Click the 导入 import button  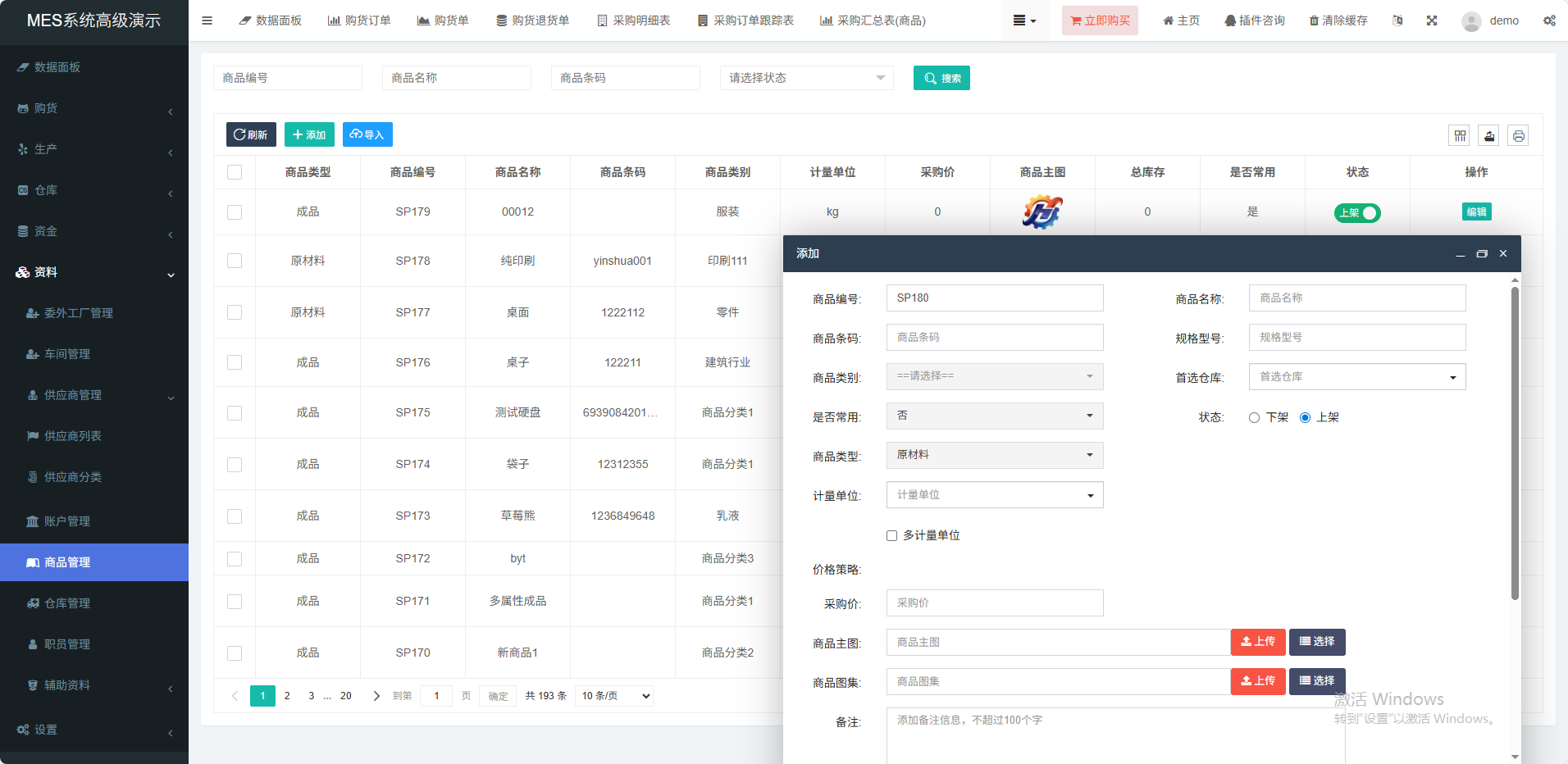click(x=367, y=134)
